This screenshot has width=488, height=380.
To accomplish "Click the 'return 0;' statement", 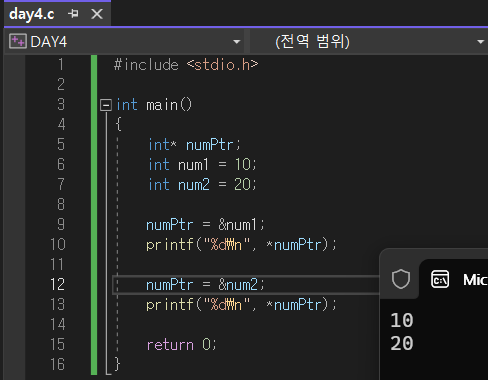I will (182, 345).
